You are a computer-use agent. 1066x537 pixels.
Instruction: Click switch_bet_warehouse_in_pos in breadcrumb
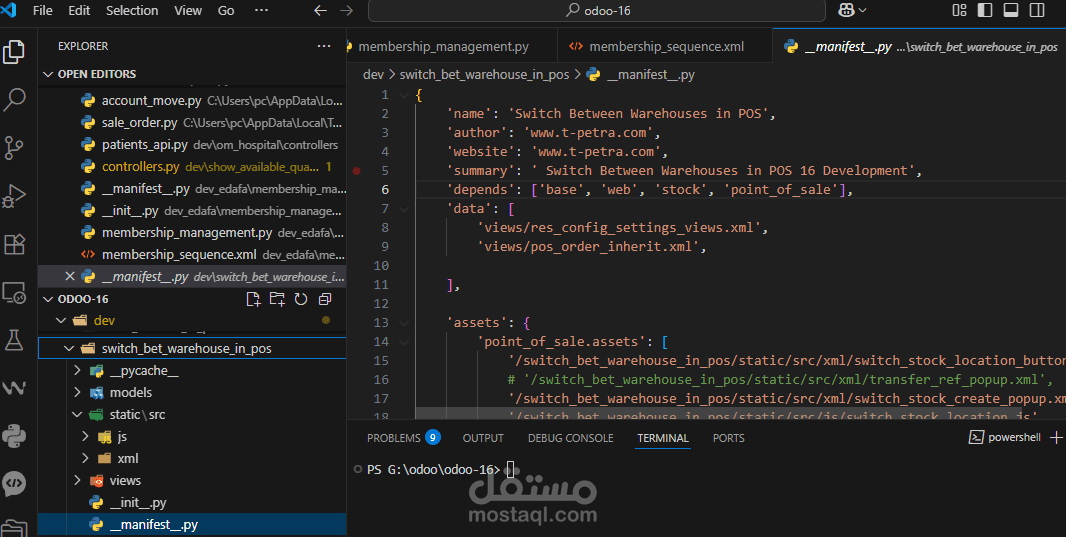(484, 75)
